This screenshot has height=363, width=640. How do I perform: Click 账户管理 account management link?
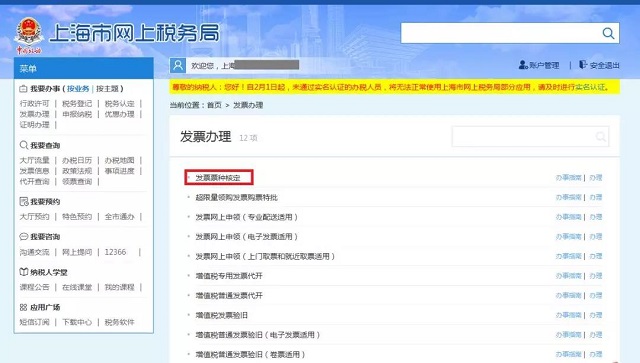tap(544, 65)
